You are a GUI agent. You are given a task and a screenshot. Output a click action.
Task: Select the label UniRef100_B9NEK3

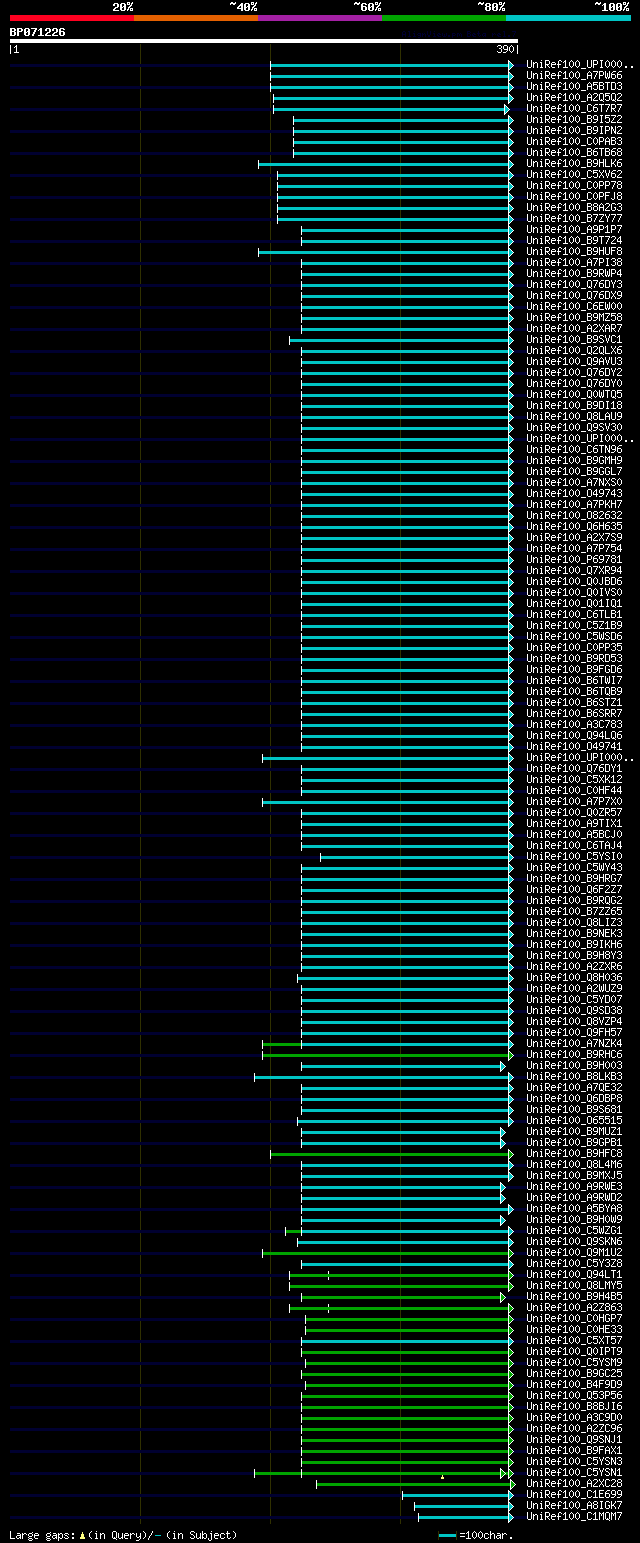[x=574, y=934]
